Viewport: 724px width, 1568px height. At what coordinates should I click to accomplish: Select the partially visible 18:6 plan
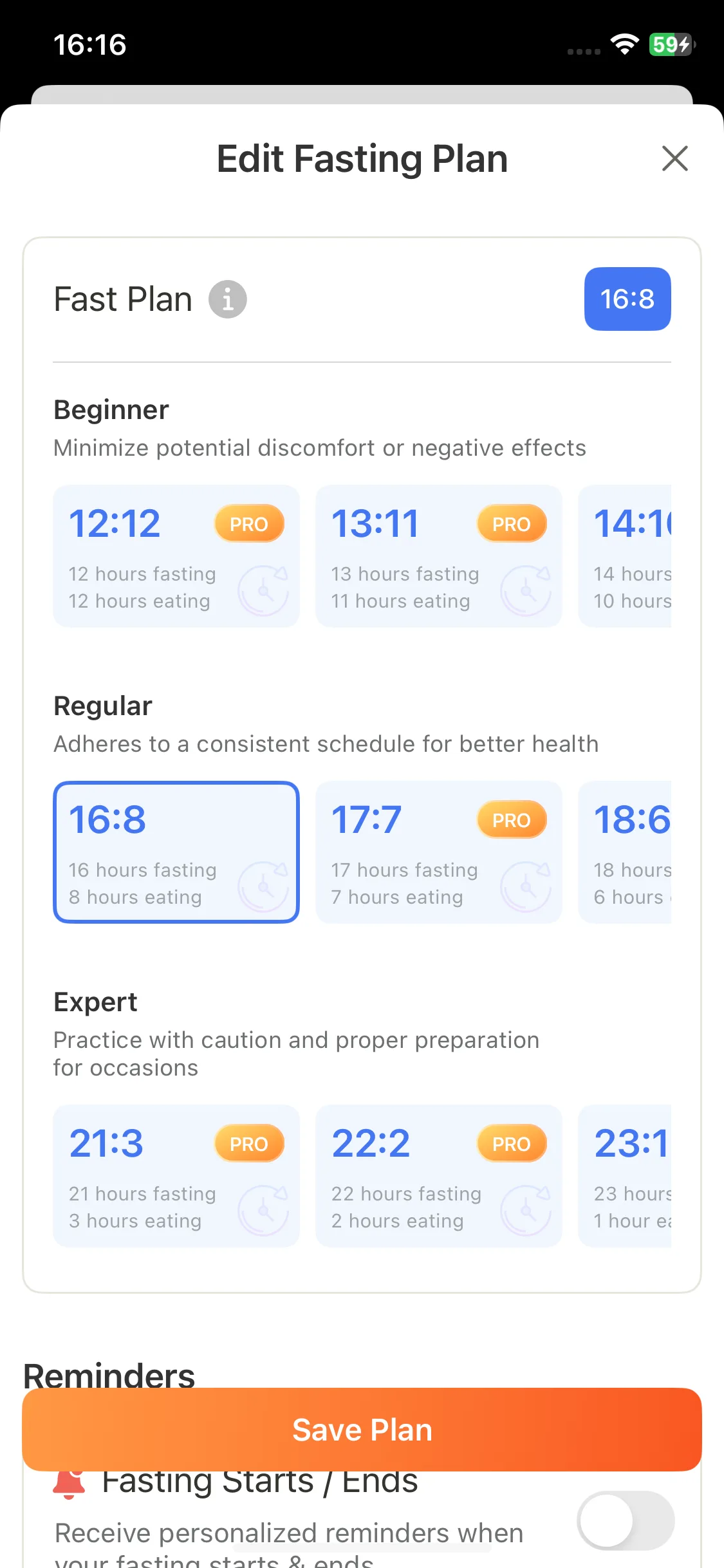point(625,852)
